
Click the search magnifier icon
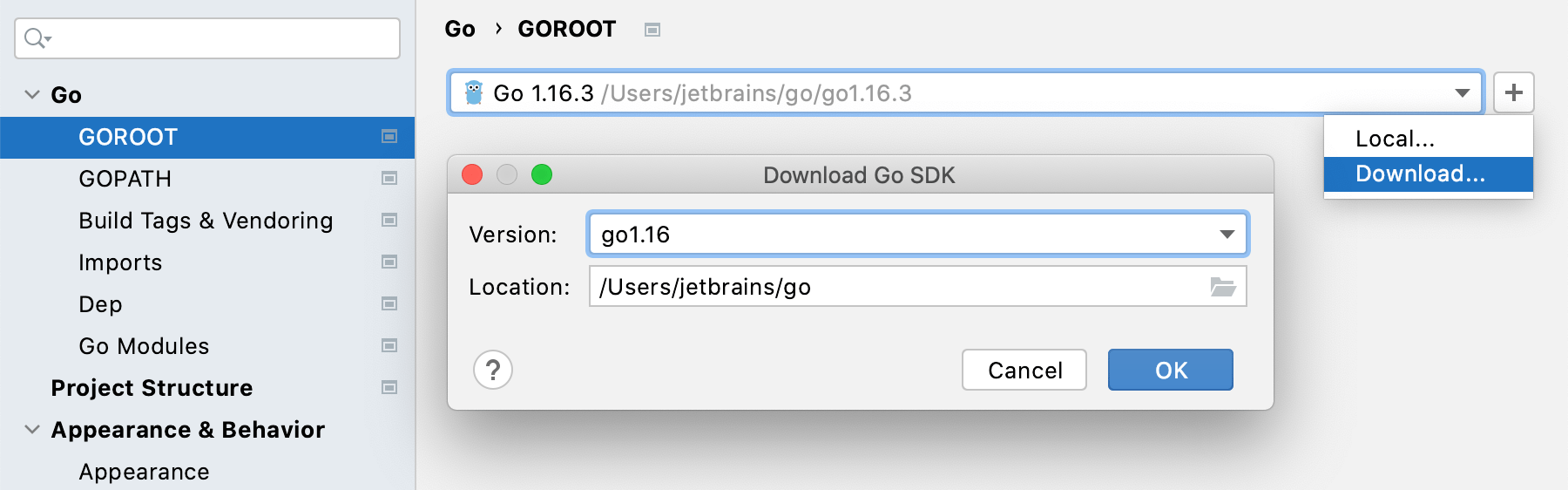point(37,38)
